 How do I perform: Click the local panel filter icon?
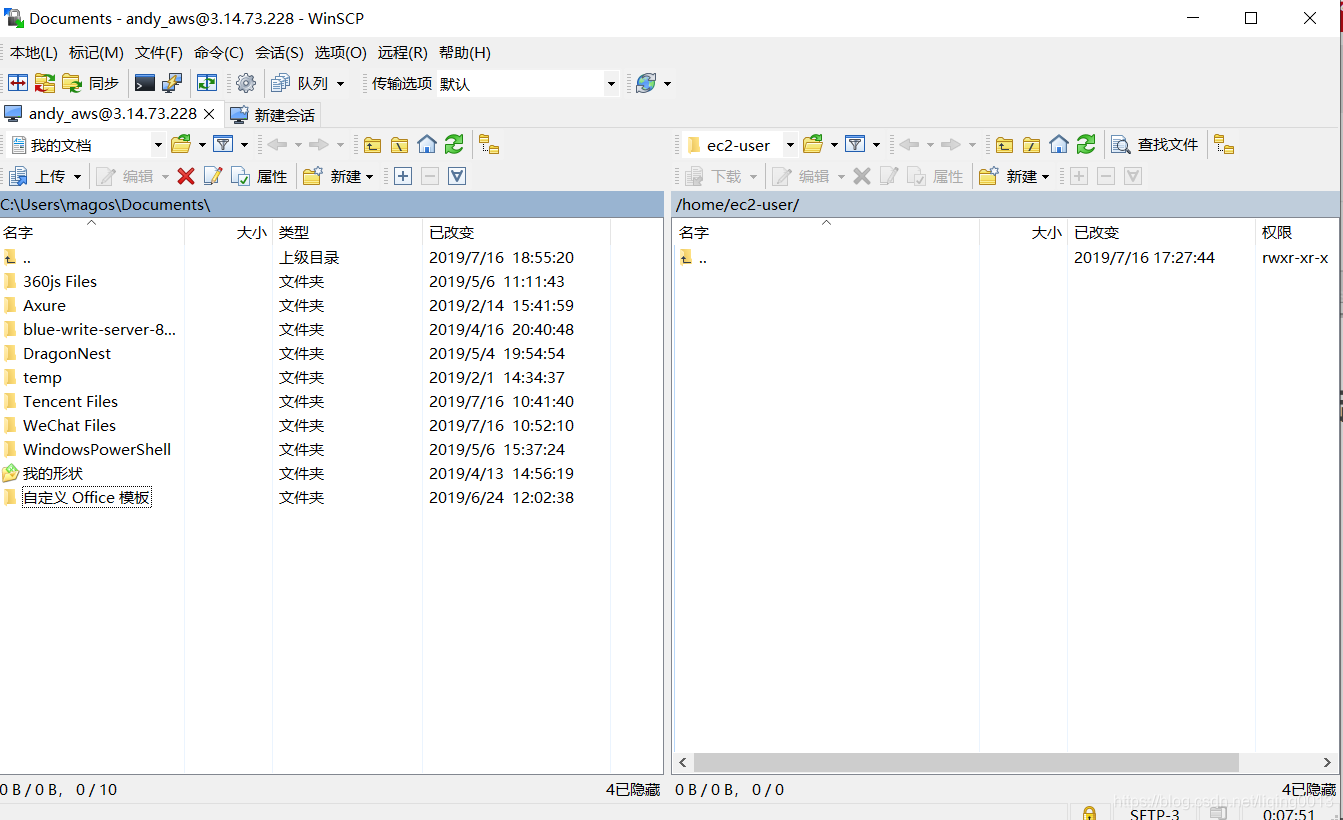[x=223, y=145]
